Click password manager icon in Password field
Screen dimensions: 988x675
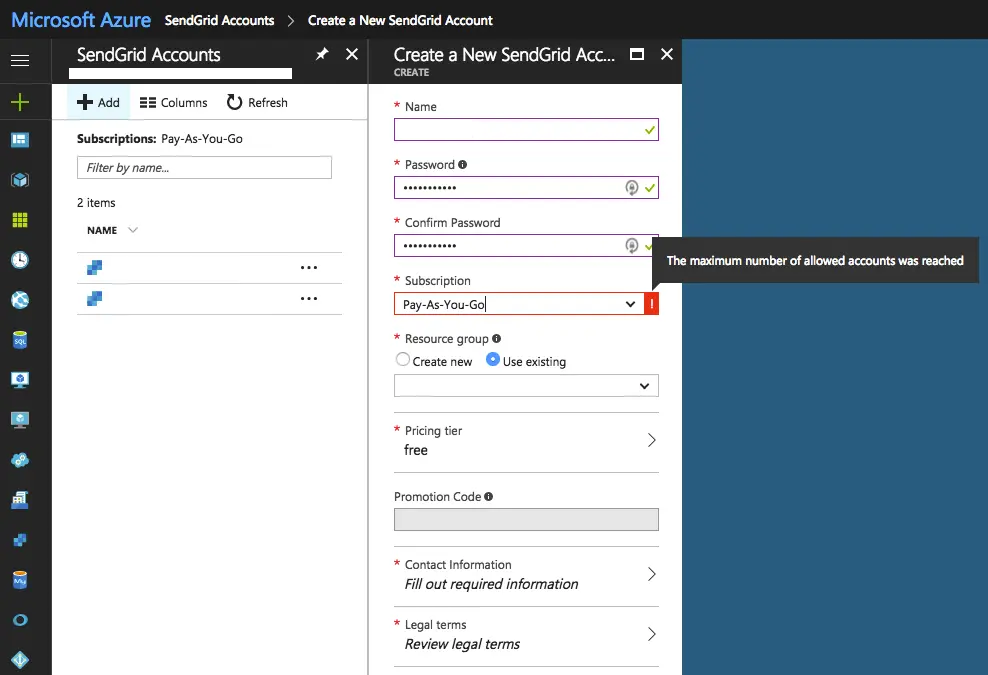tap(631, 188)
